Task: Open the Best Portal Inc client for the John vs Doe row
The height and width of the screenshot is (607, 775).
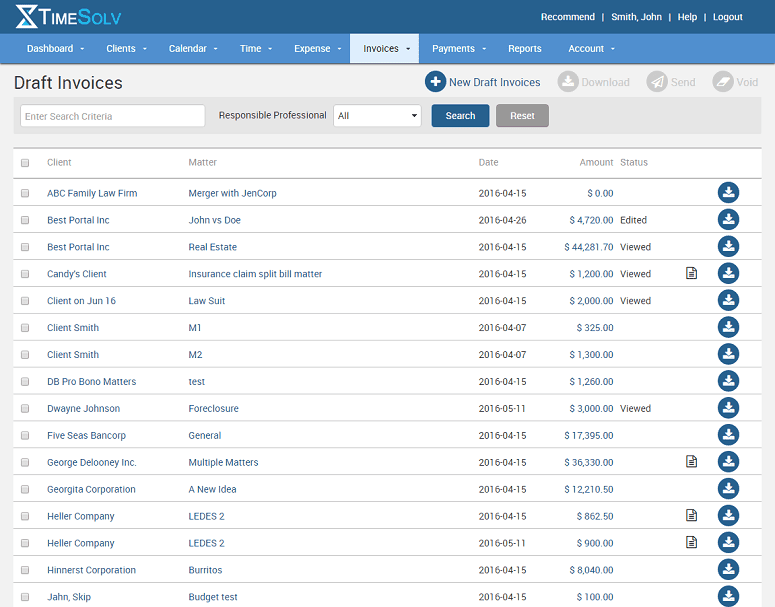Action: (78, 220)
